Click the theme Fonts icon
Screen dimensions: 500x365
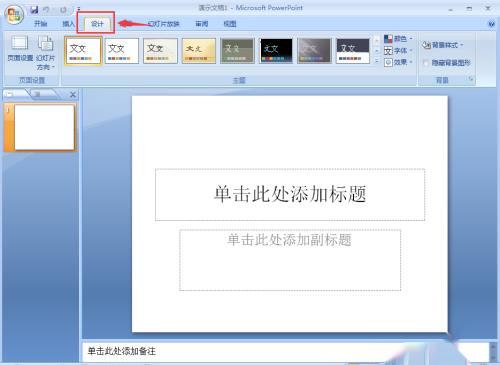click(x=388, y=51)
